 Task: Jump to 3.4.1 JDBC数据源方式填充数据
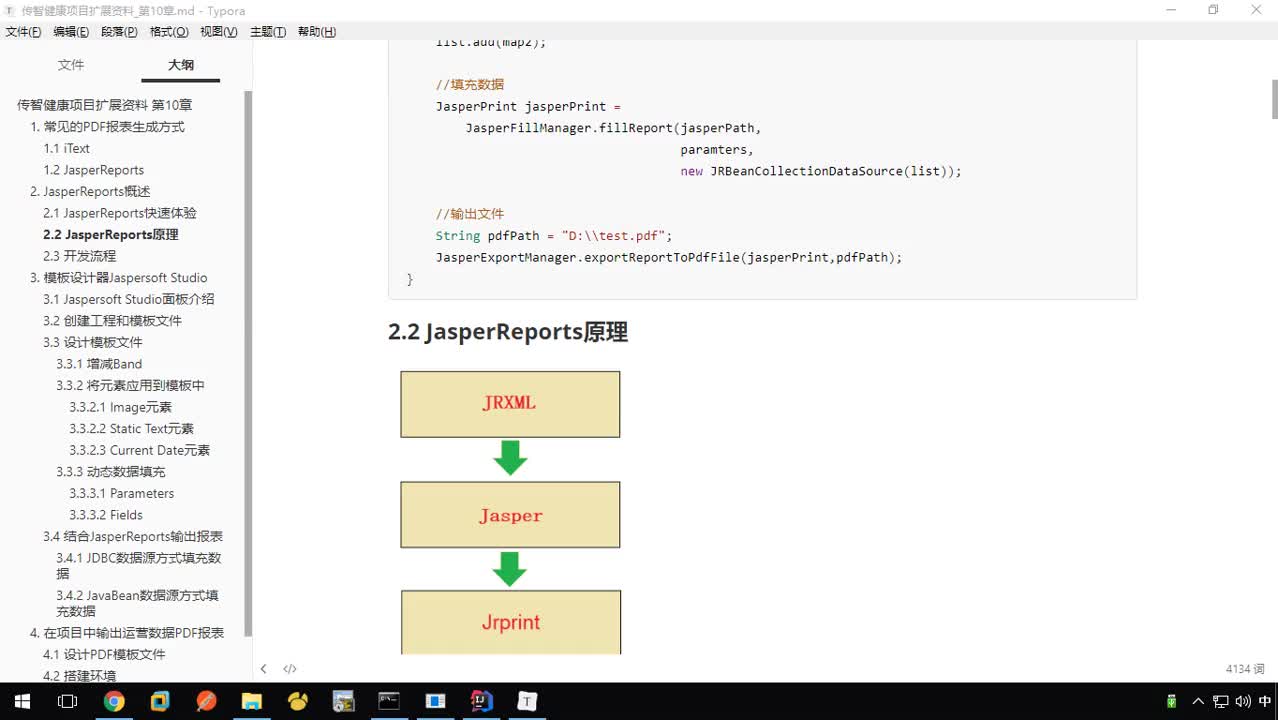[x=139, y=566]
